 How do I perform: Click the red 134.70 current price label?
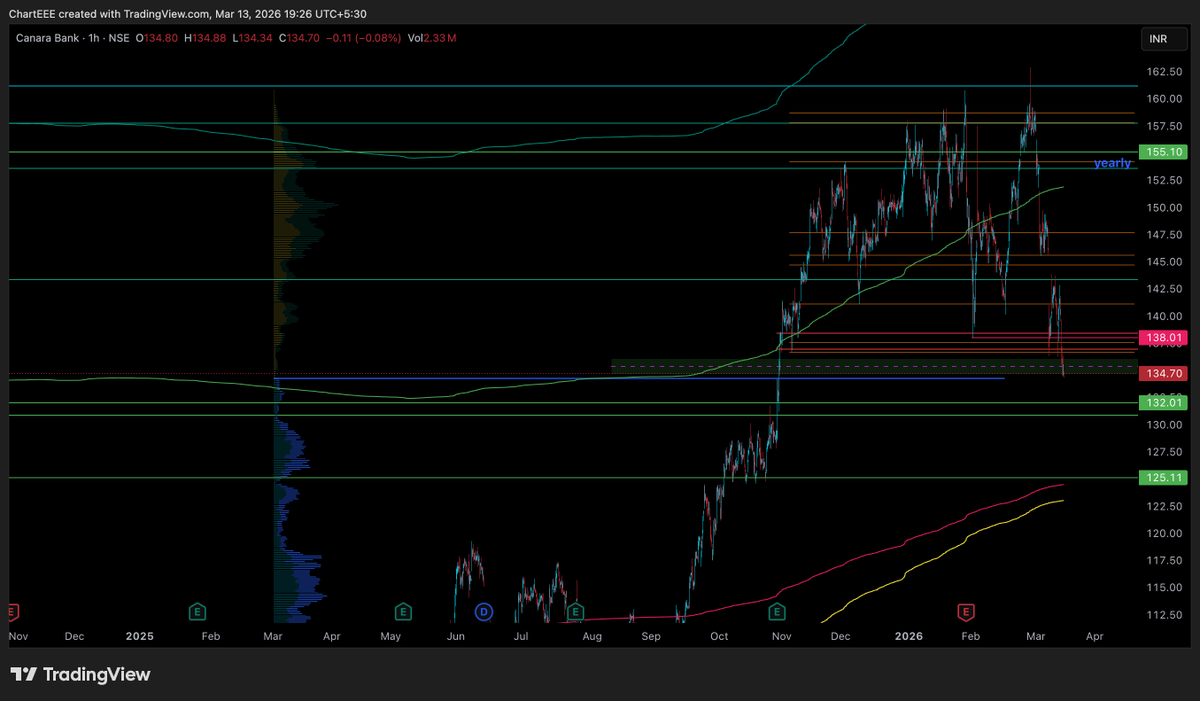[x=1162, y=373]
